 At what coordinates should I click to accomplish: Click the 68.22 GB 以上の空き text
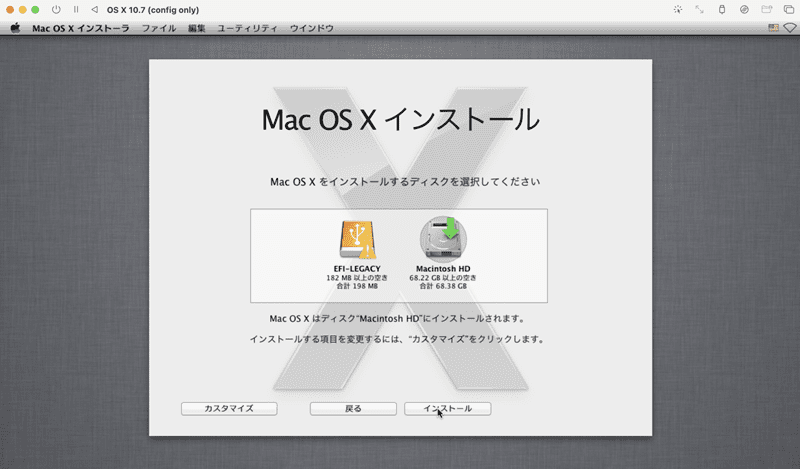(443, 278)
